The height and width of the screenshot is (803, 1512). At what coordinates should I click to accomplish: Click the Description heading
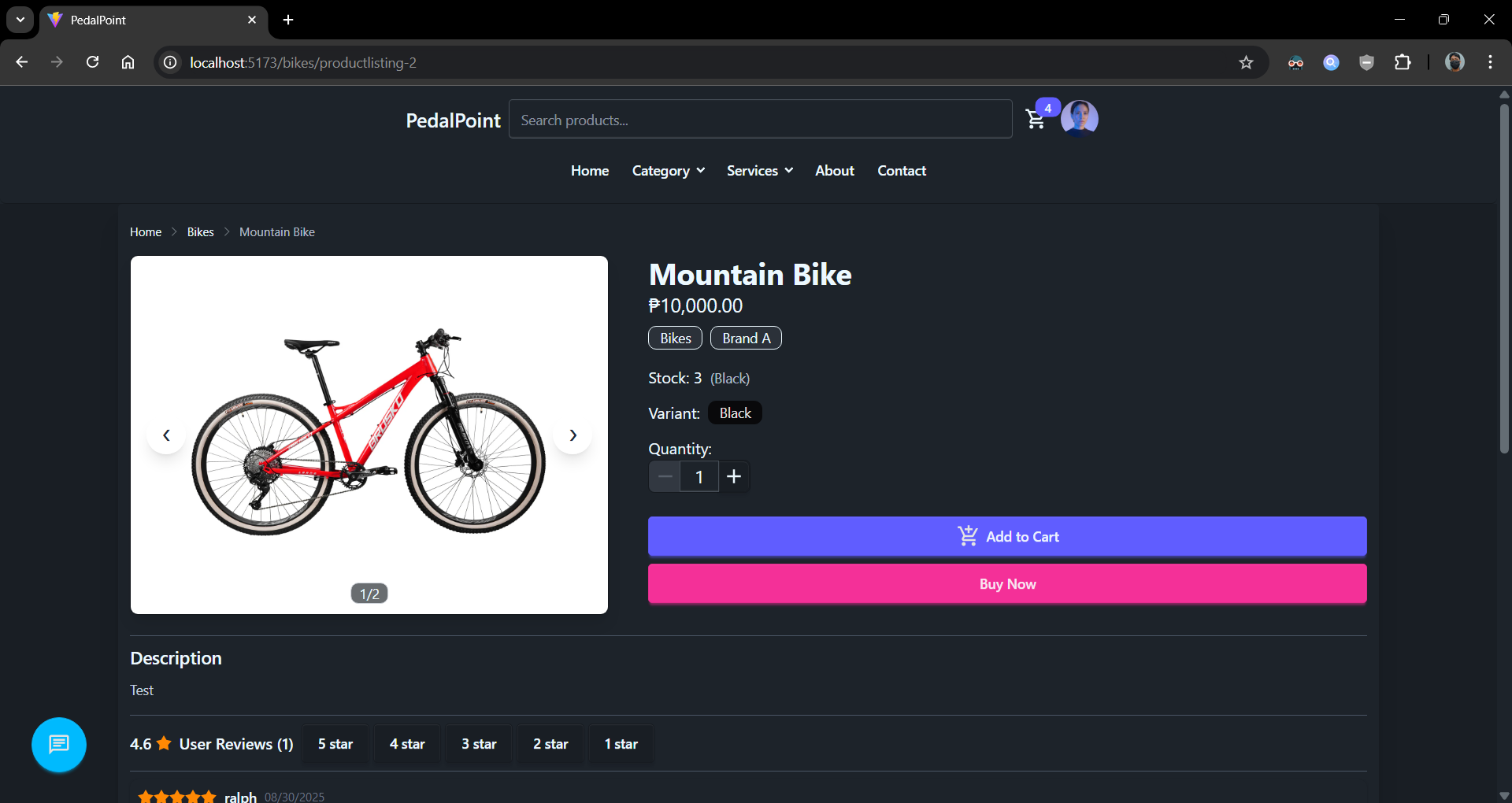176,658
